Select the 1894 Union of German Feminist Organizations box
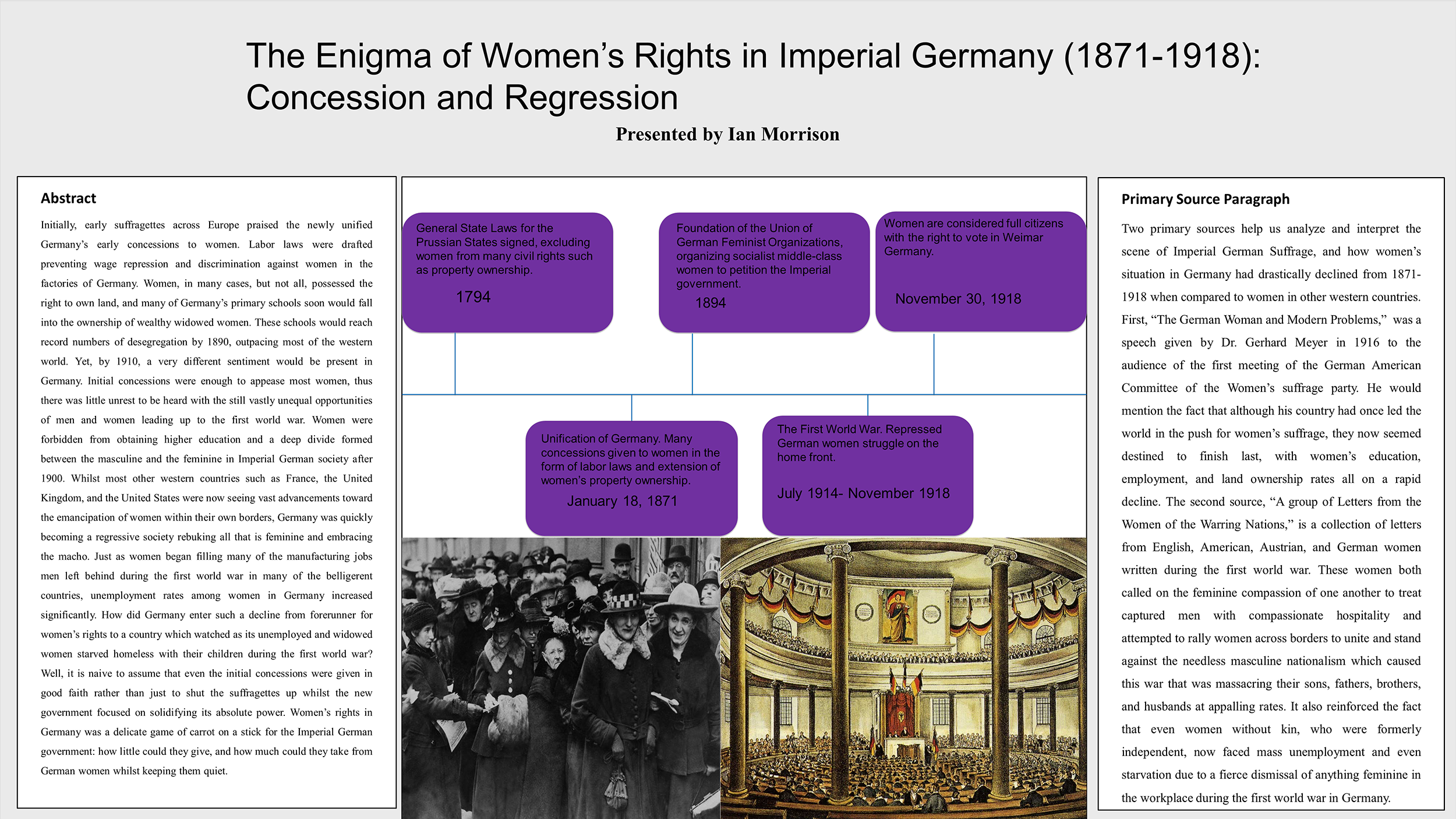Image resolution: width=1456 pixels, height=819 pixels. click(764, 272)
